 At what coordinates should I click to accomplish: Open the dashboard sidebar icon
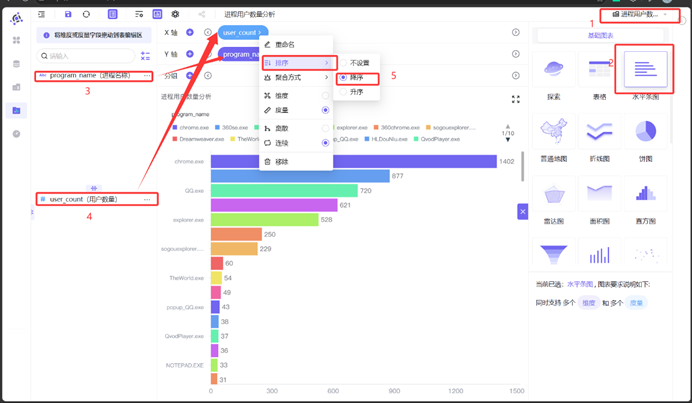pyautogui.click(x=16, y=87)
